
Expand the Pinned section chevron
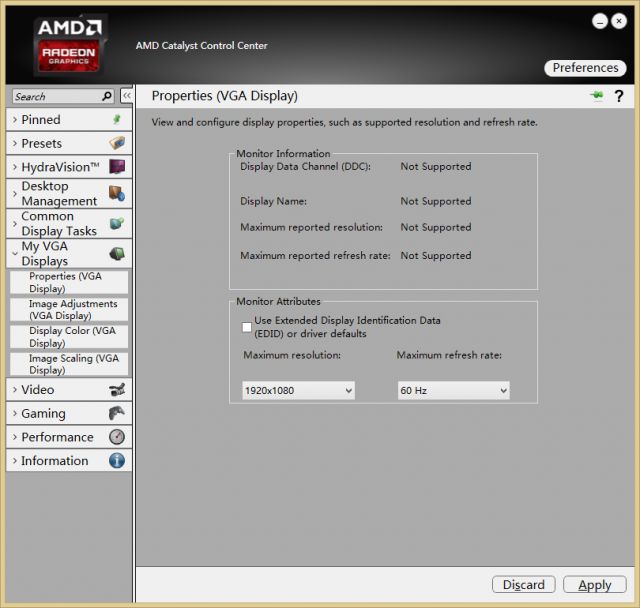coord(15,119)
